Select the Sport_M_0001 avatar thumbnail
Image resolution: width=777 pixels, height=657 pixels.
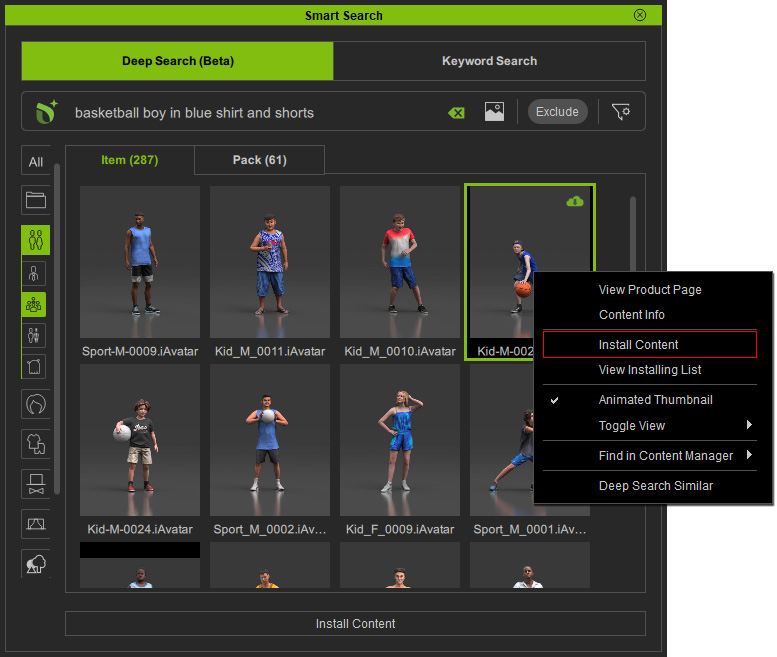click(501, 440)
